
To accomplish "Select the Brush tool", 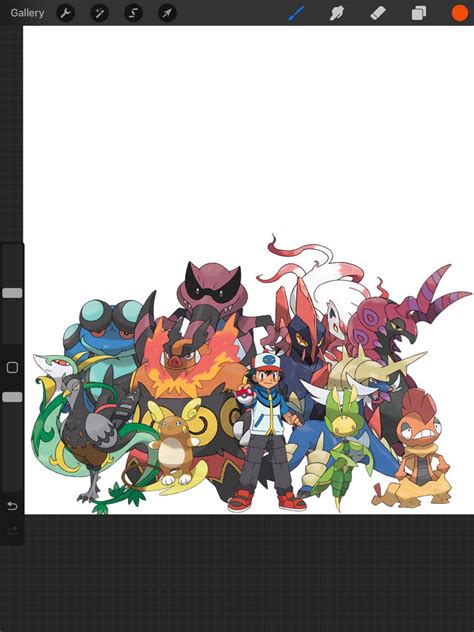I will [296, 13].
